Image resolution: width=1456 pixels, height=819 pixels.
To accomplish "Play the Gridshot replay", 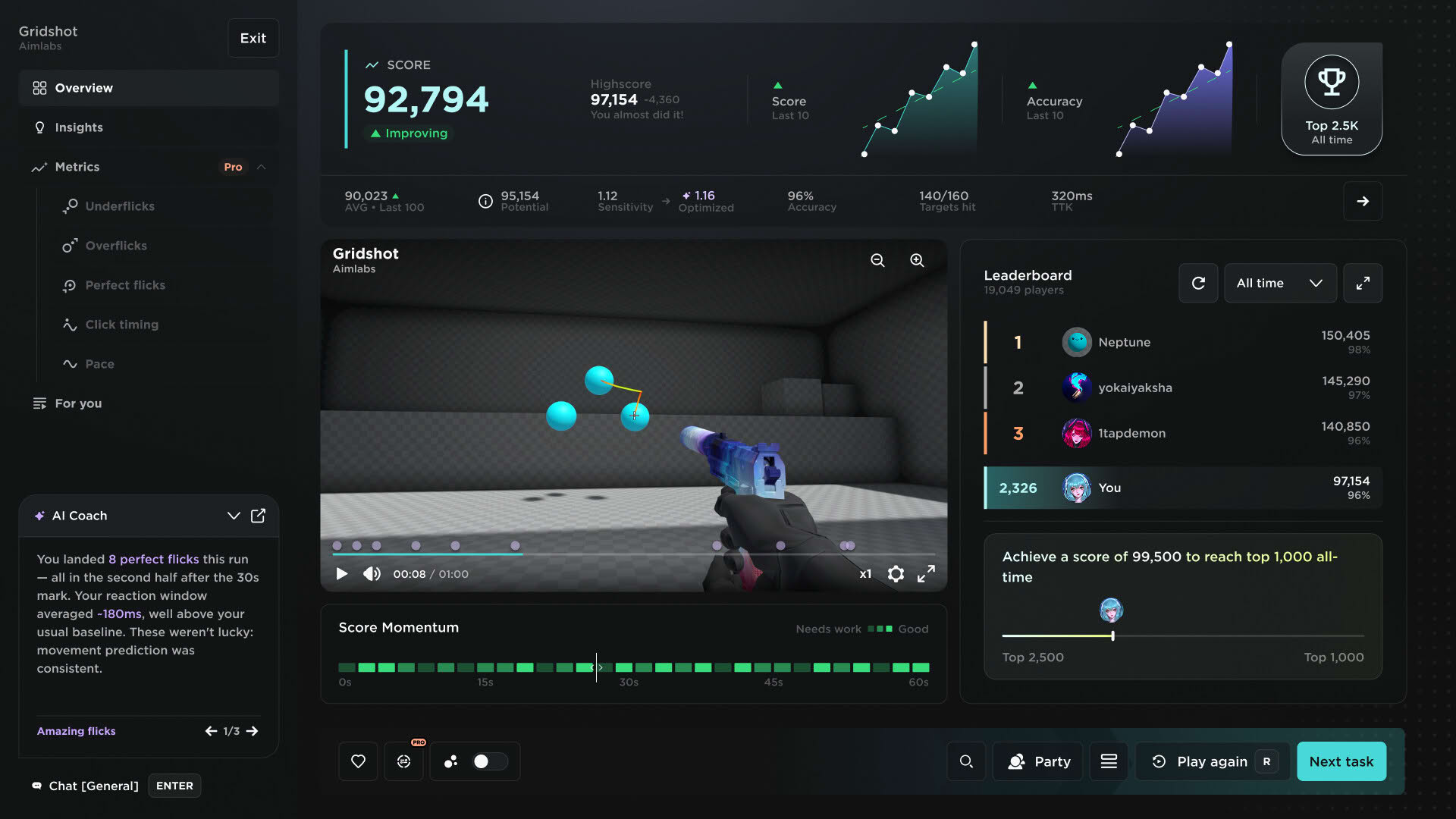I will point(341,574).
